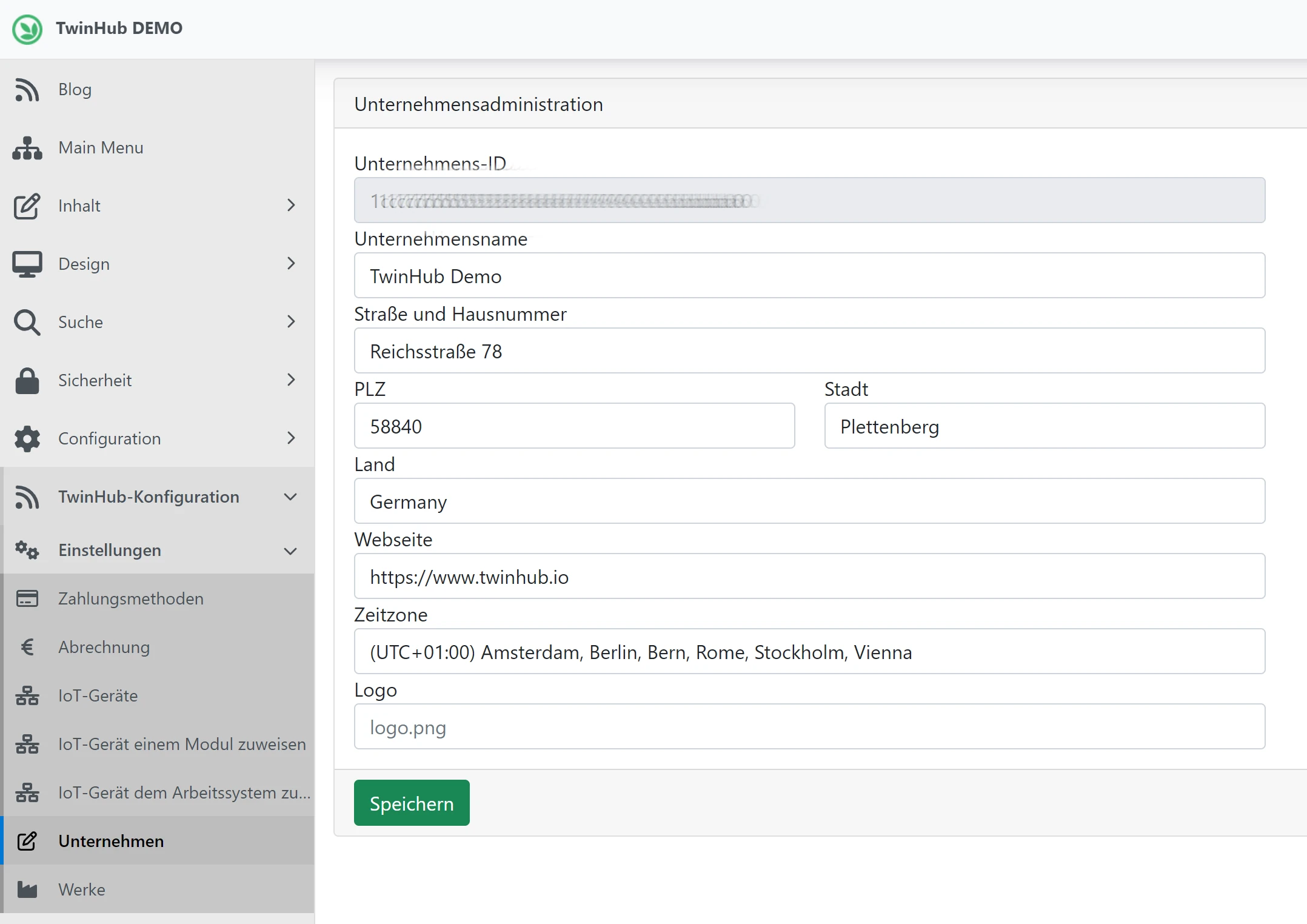1307x924 pixels.
Task: Click the IoT-Geräte network icon
Action: (x=27, y=695)
